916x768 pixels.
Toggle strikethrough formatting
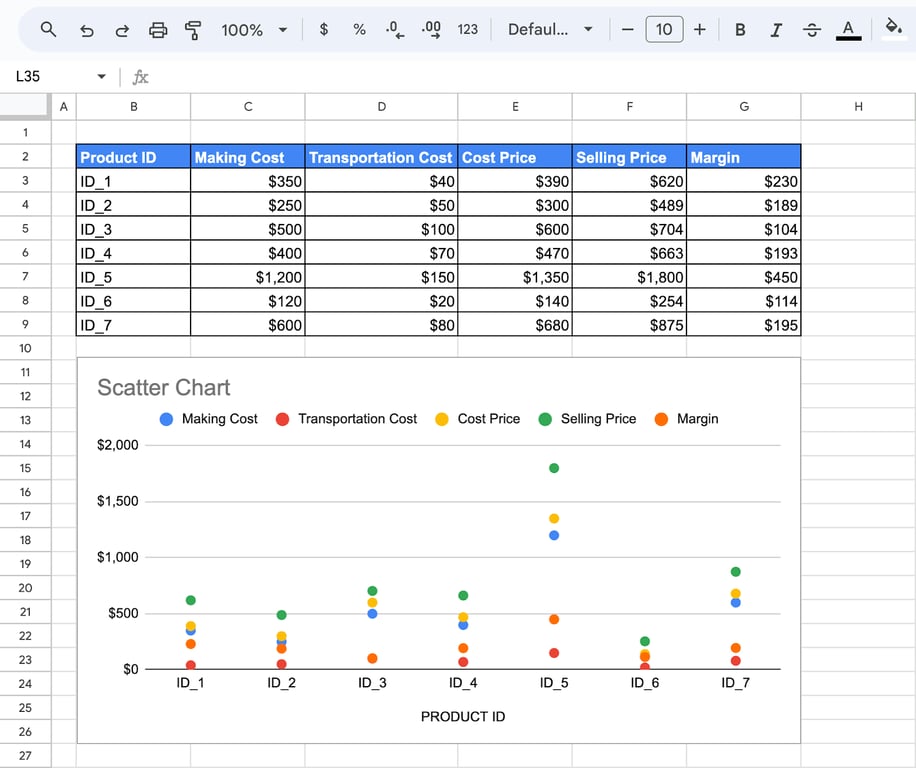(812, 30)
